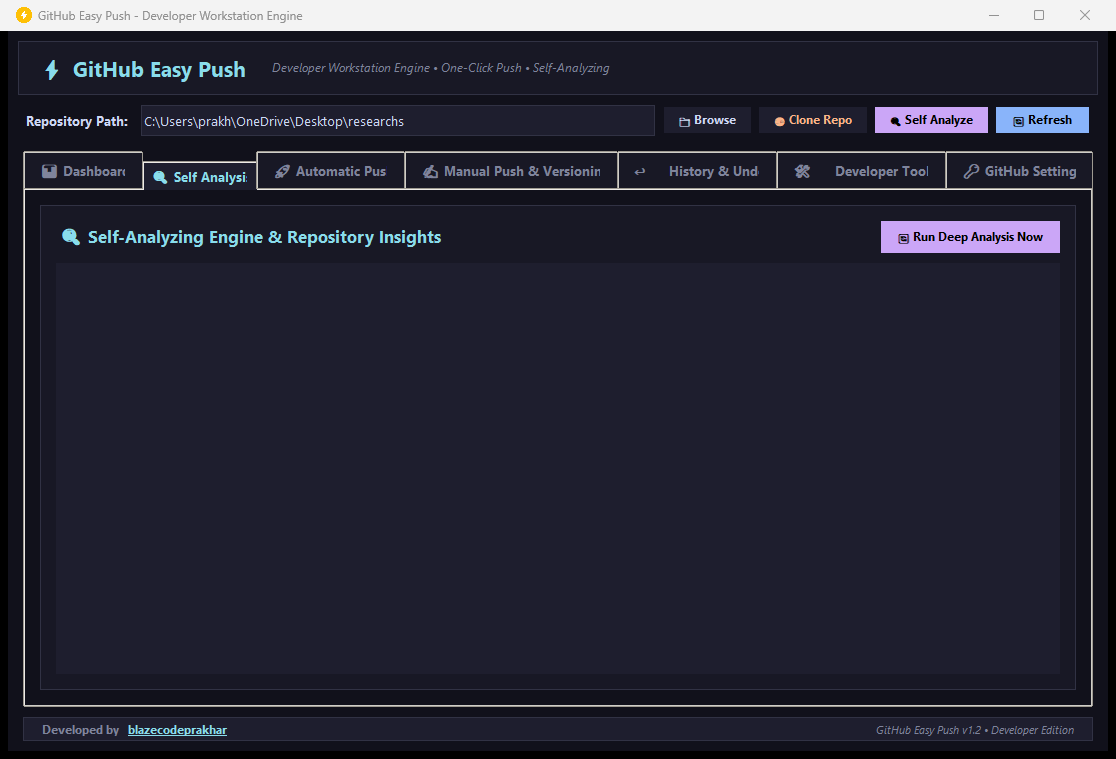
Task: Run Deep Analysis Now
Action: (x=970, y=237)
